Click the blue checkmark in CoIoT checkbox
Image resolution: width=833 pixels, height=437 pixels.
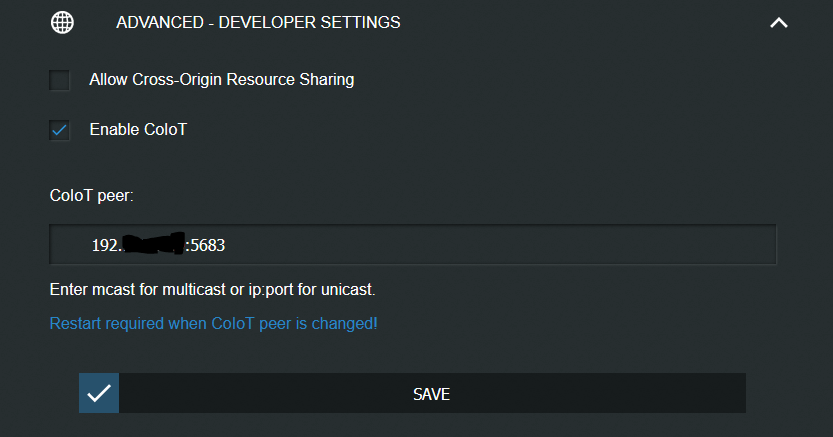click(x=60, y=130)
